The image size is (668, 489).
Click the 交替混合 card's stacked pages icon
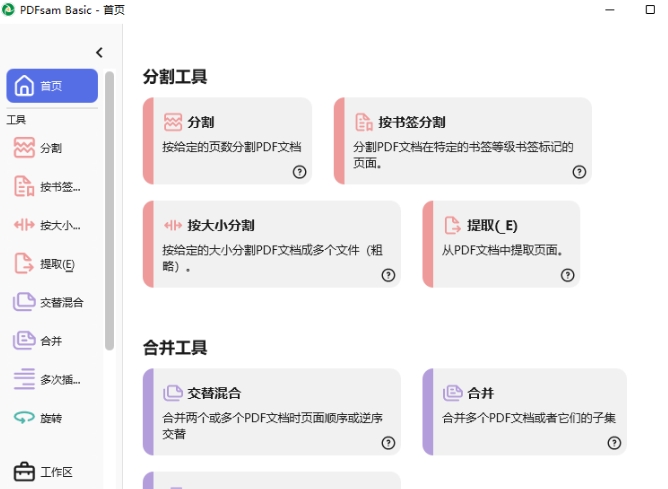click(x=173, y=393)
